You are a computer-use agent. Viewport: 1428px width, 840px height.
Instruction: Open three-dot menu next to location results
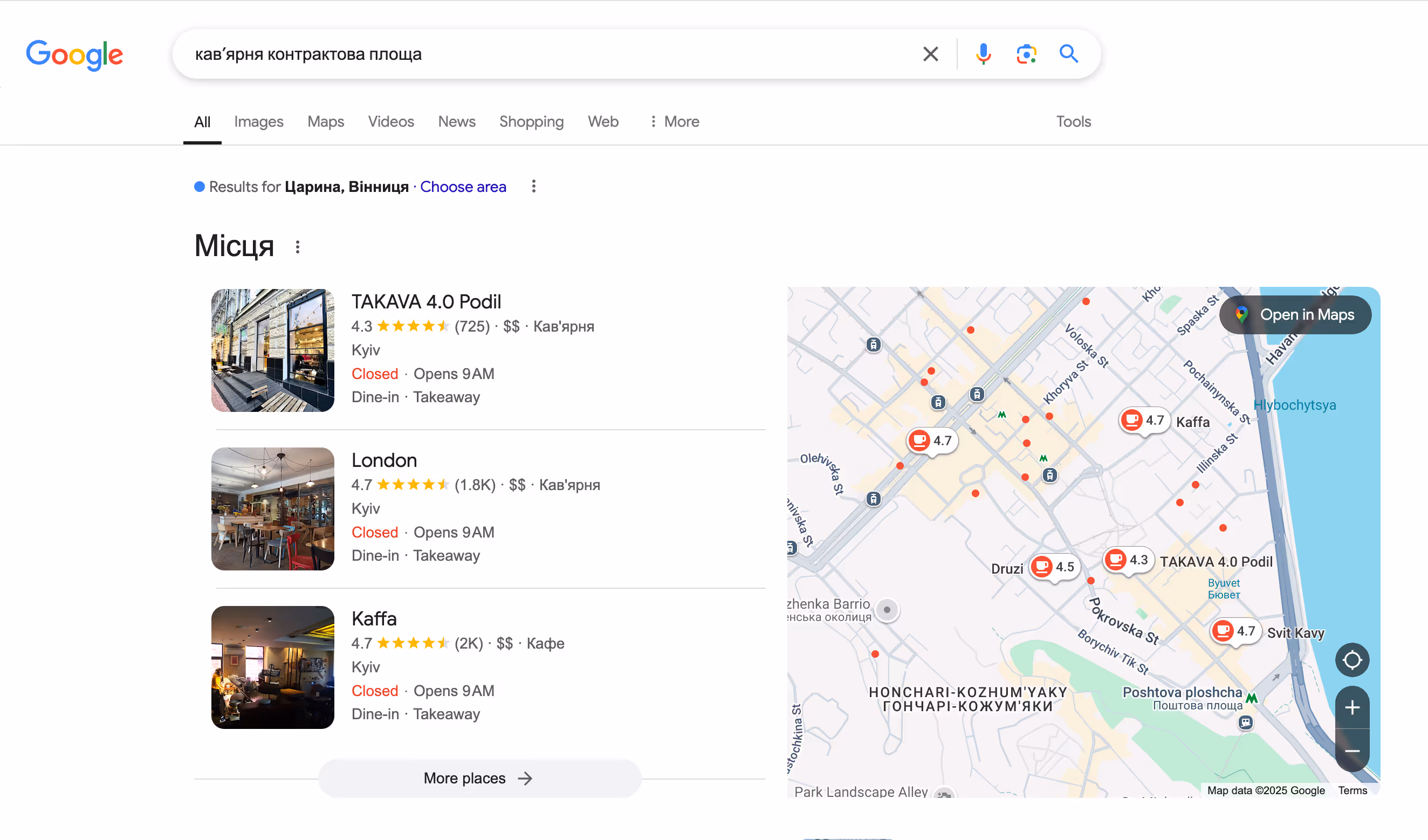point(533,187)
